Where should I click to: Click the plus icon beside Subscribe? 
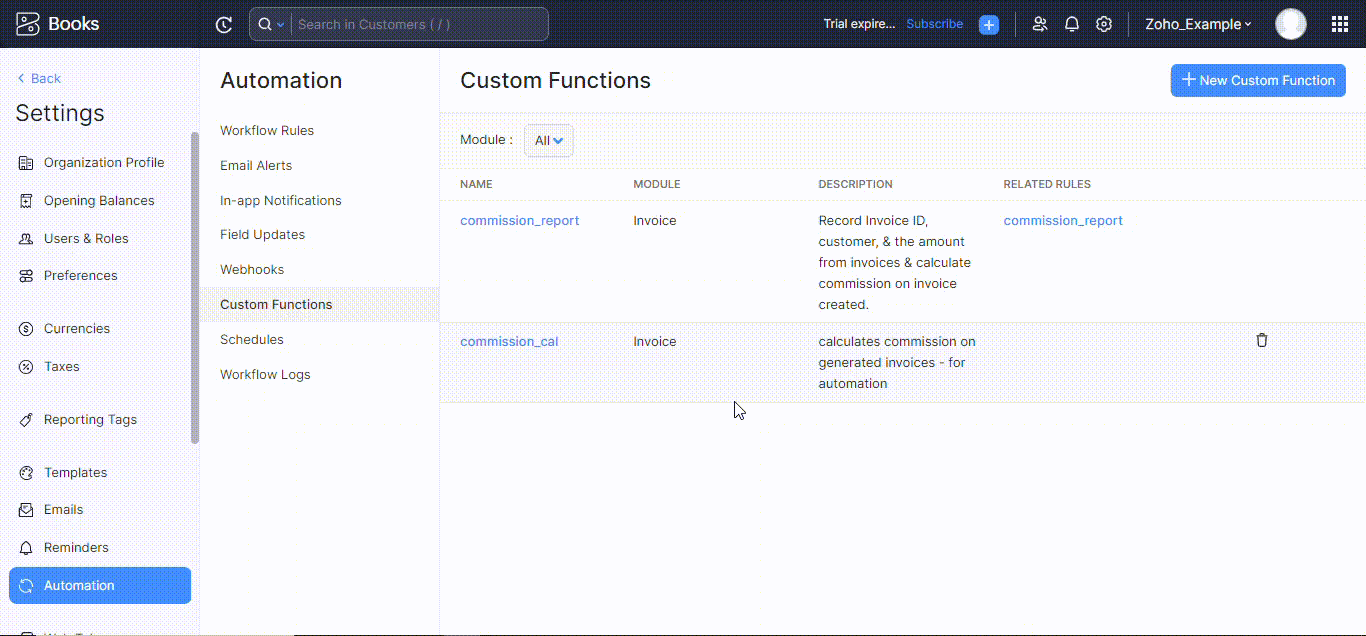point(988,24)
